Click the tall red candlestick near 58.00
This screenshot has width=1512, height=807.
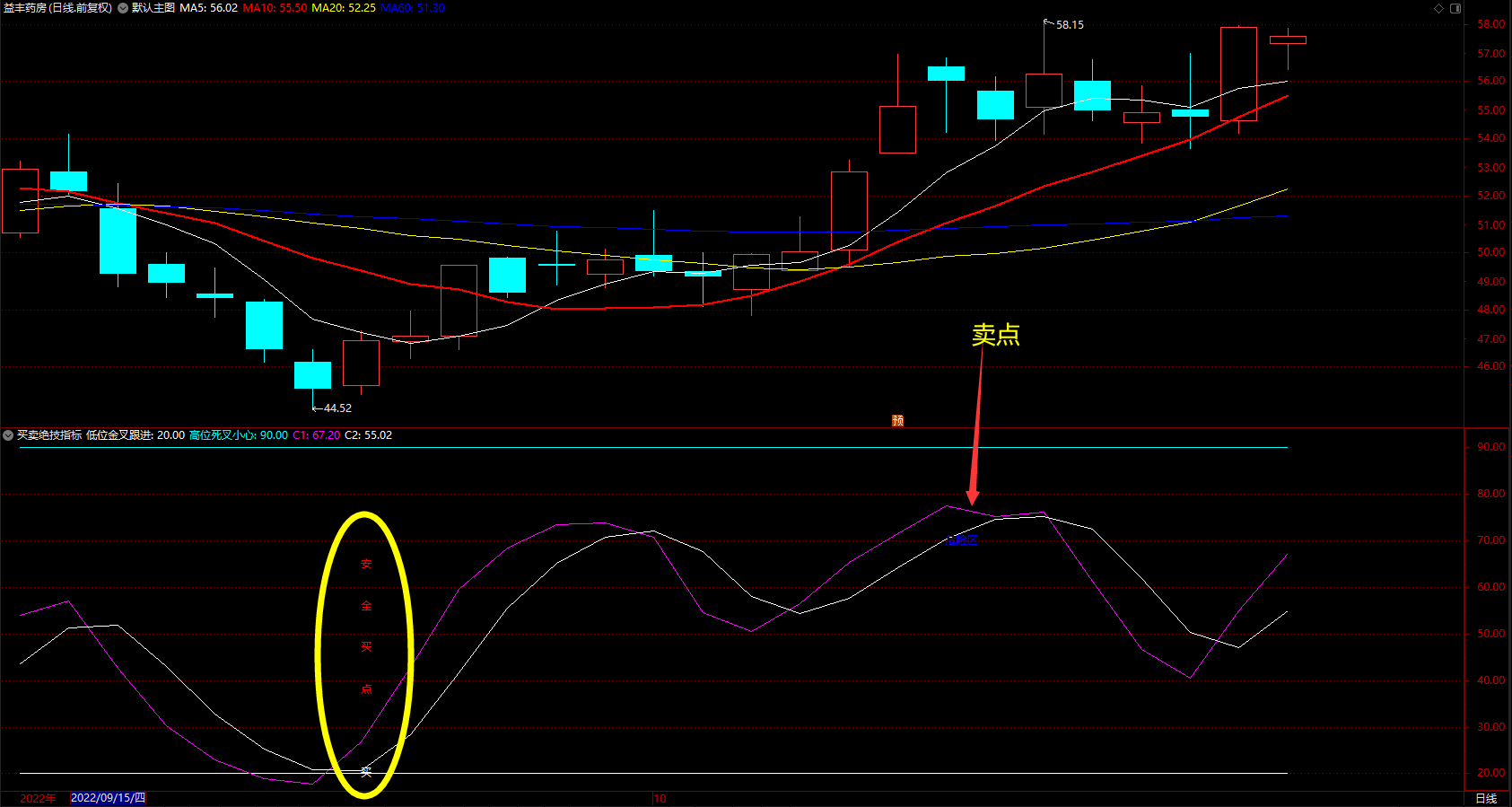coord(1238,74)
